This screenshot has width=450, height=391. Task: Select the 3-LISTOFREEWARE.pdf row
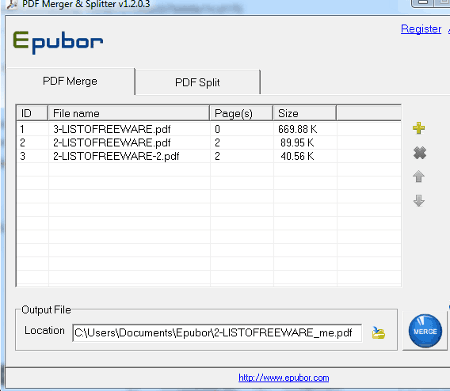click(x=209, y=129)
